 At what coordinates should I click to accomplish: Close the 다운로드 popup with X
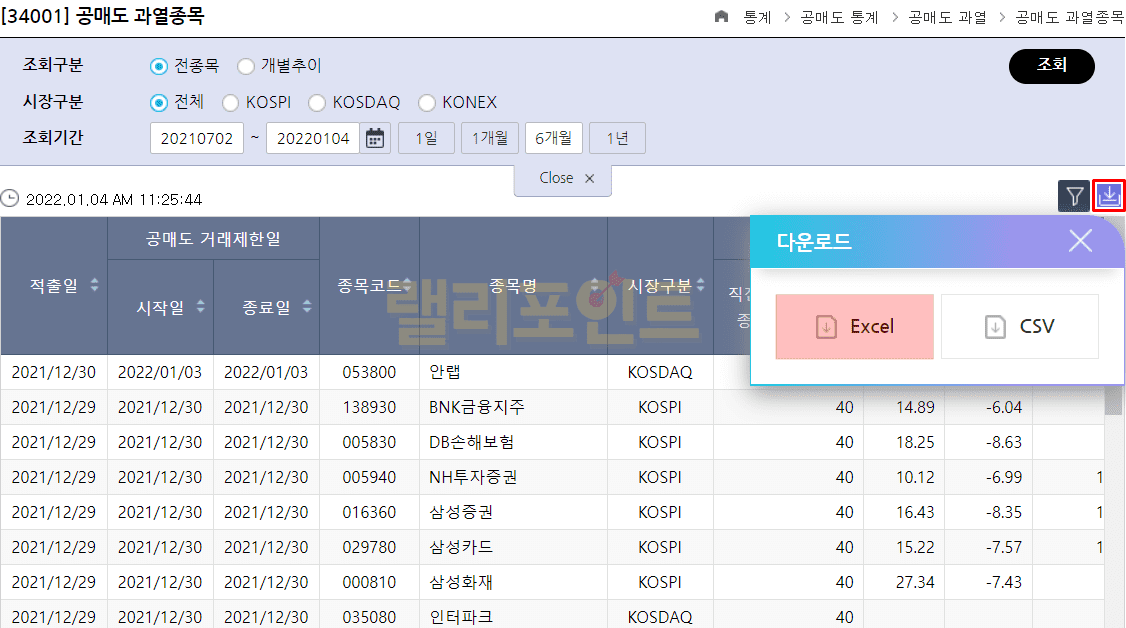click(1080, 241)
